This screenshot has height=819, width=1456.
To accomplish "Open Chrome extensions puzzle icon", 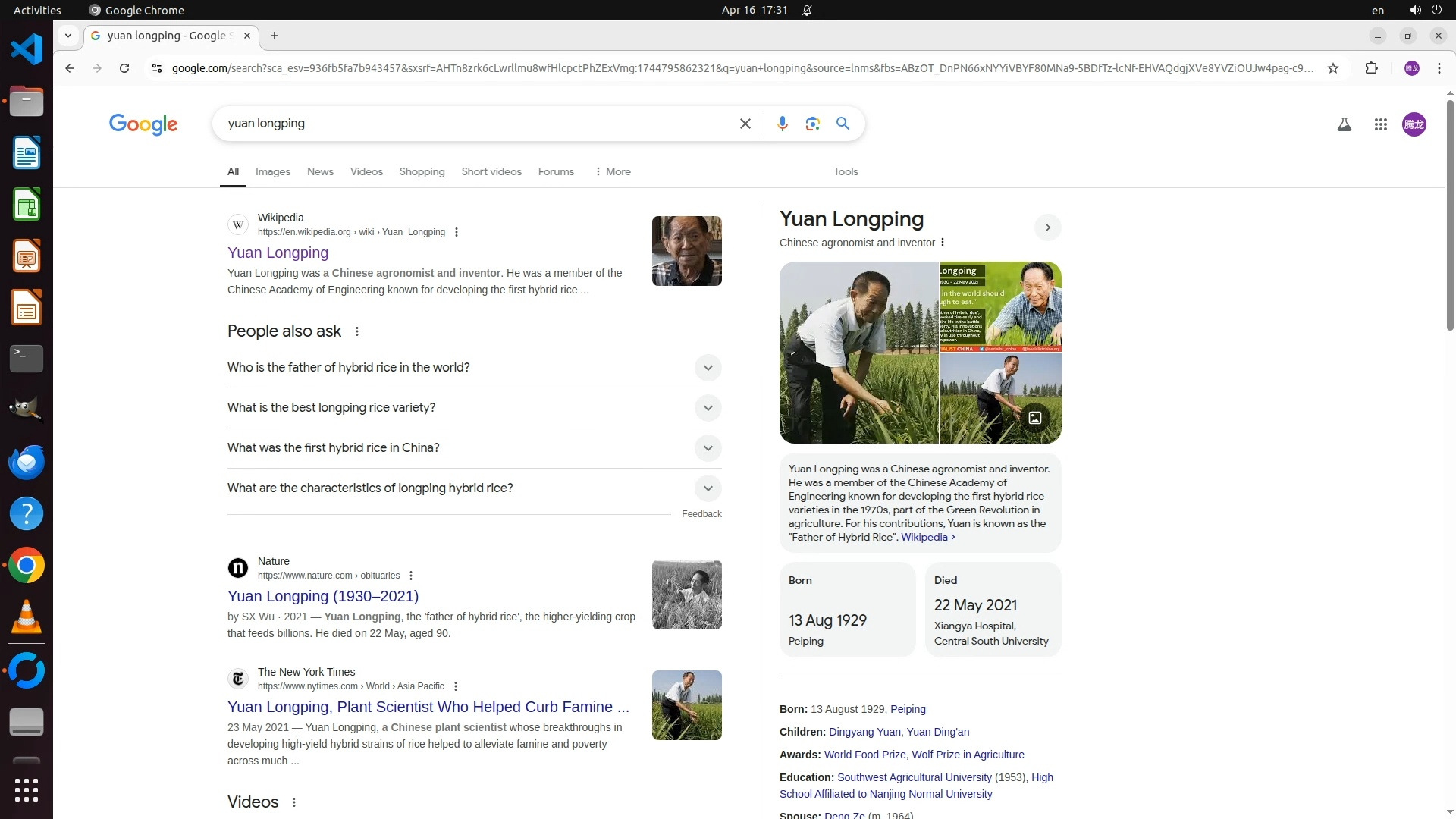I will coord(1371,68).
